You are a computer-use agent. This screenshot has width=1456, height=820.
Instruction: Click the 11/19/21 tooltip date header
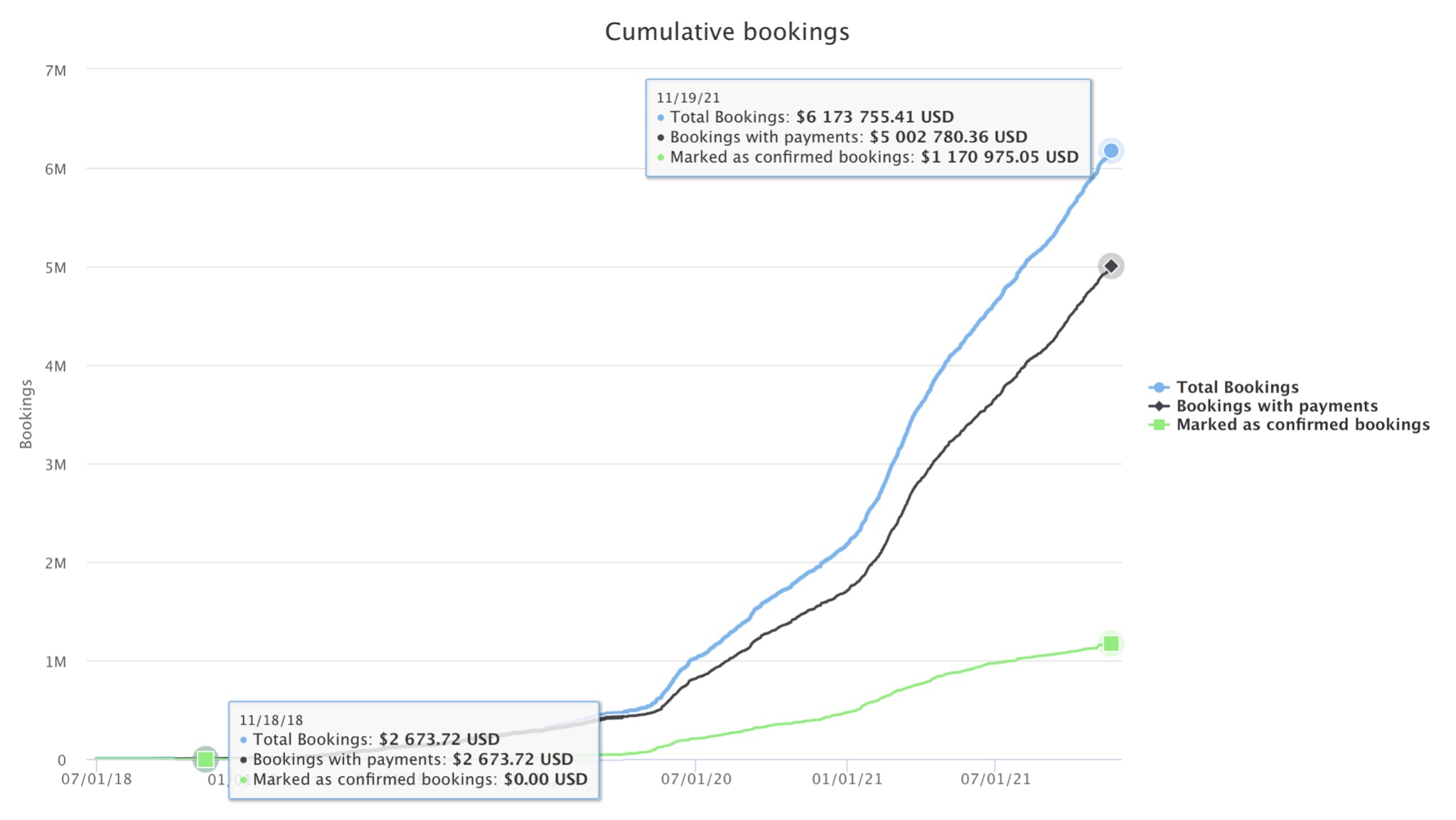(687, 98)
